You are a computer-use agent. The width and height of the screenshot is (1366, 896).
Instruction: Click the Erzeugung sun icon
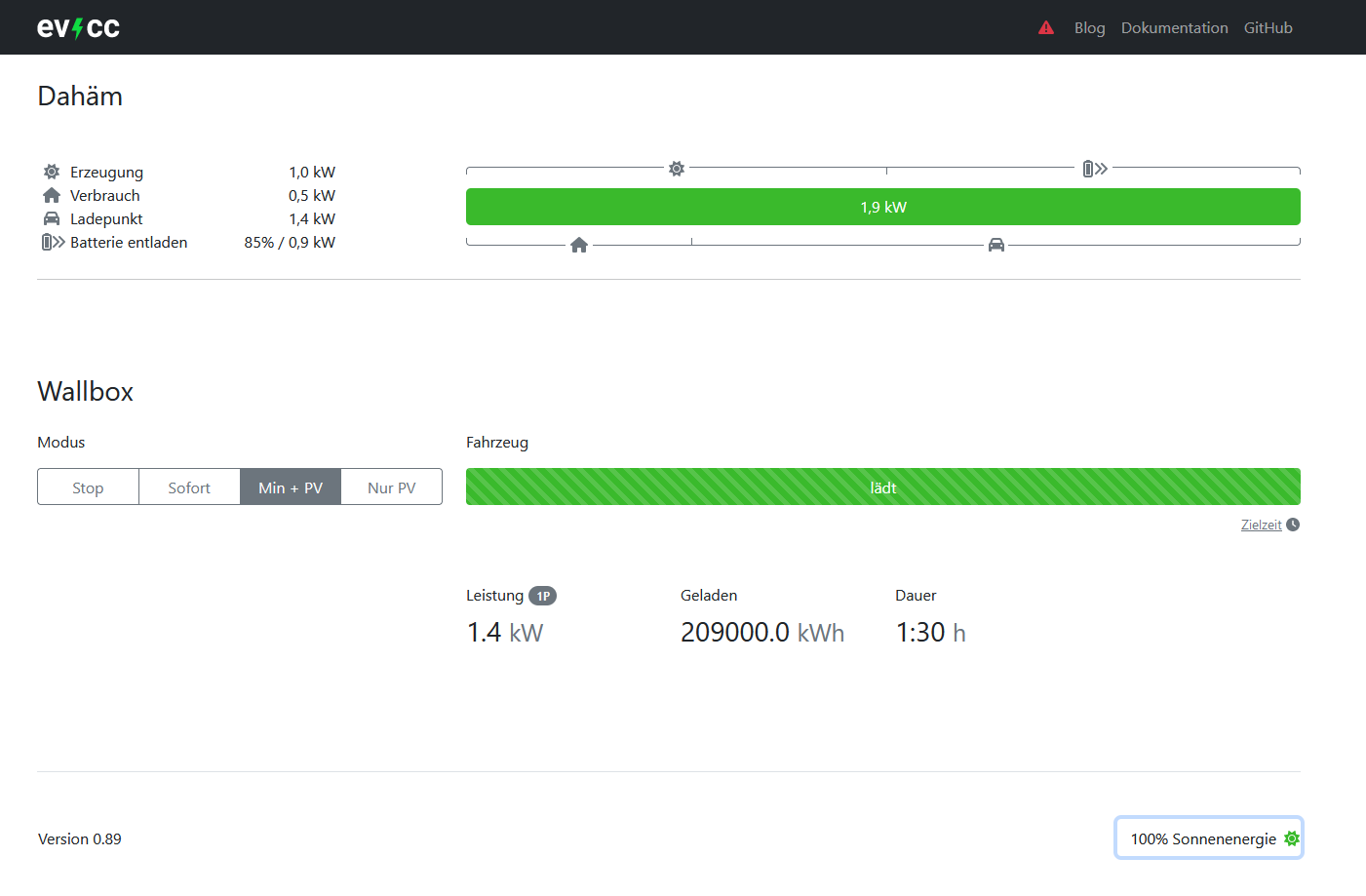50,171
